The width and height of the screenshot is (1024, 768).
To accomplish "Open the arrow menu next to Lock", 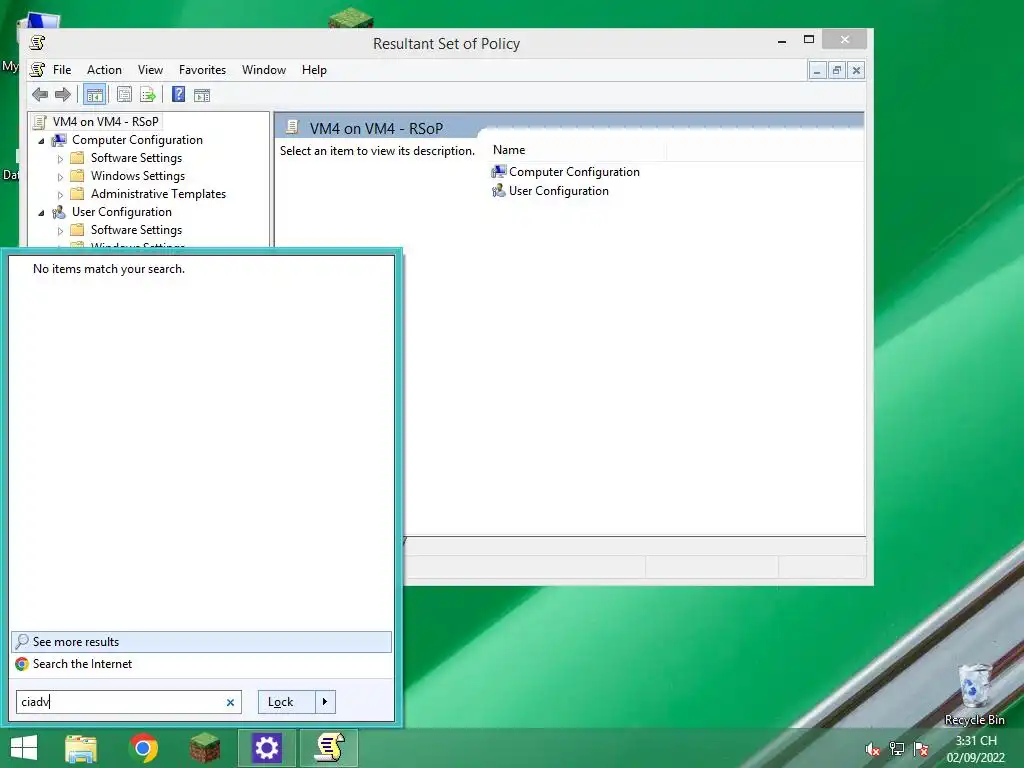I will pyautogui.click(x=325, y=701).
